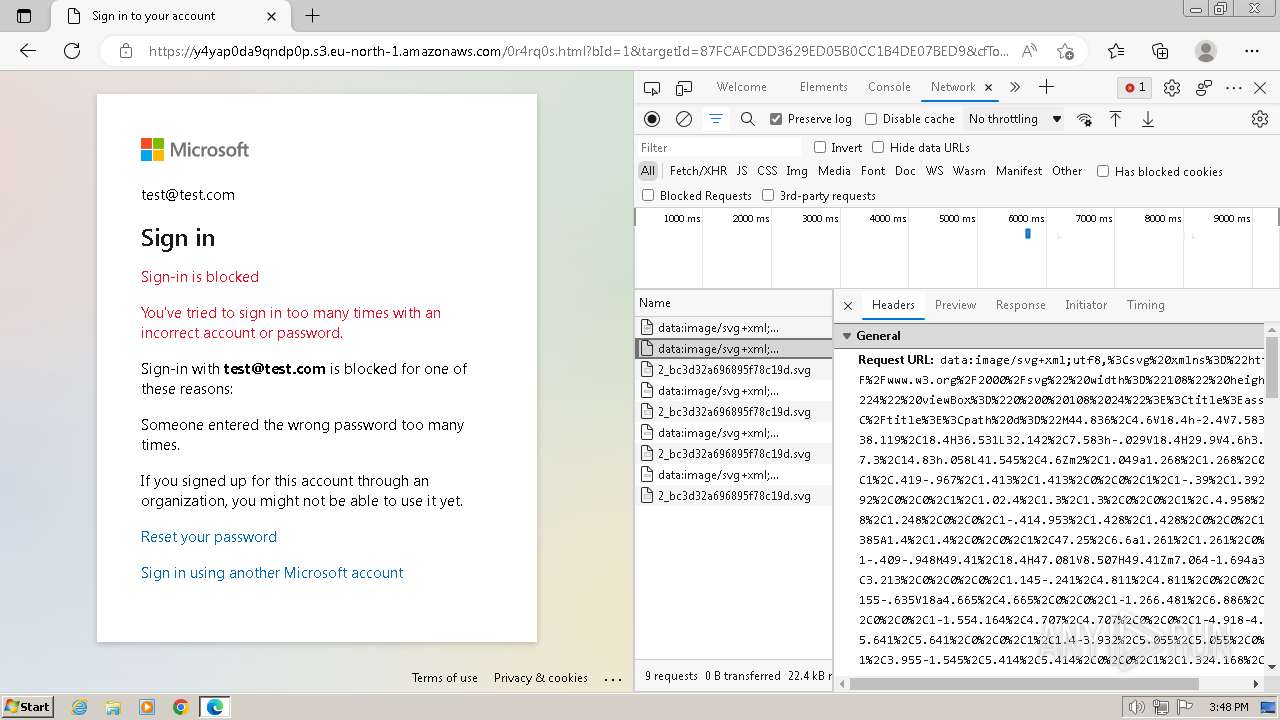Screen dimensions: 1280x720
Task: Open the Initiator tab
Action: click(1086, 305)
